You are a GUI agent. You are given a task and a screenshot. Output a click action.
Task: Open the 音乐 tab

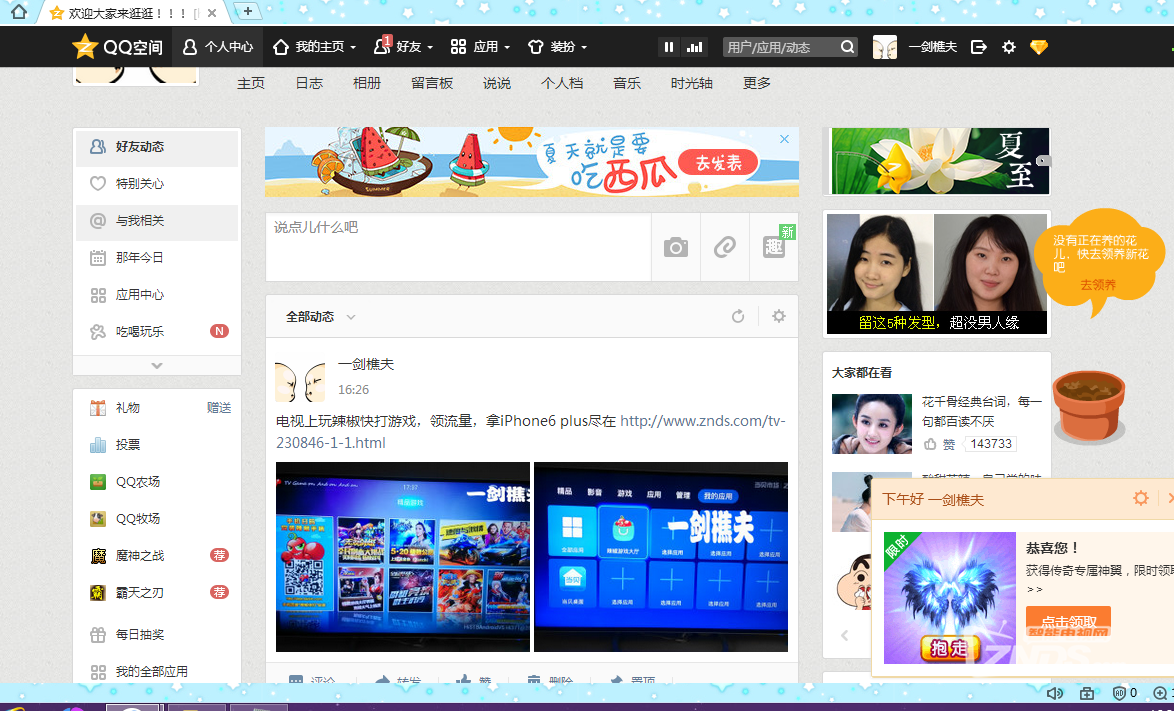pyautogui.click(x=627, y=83)
